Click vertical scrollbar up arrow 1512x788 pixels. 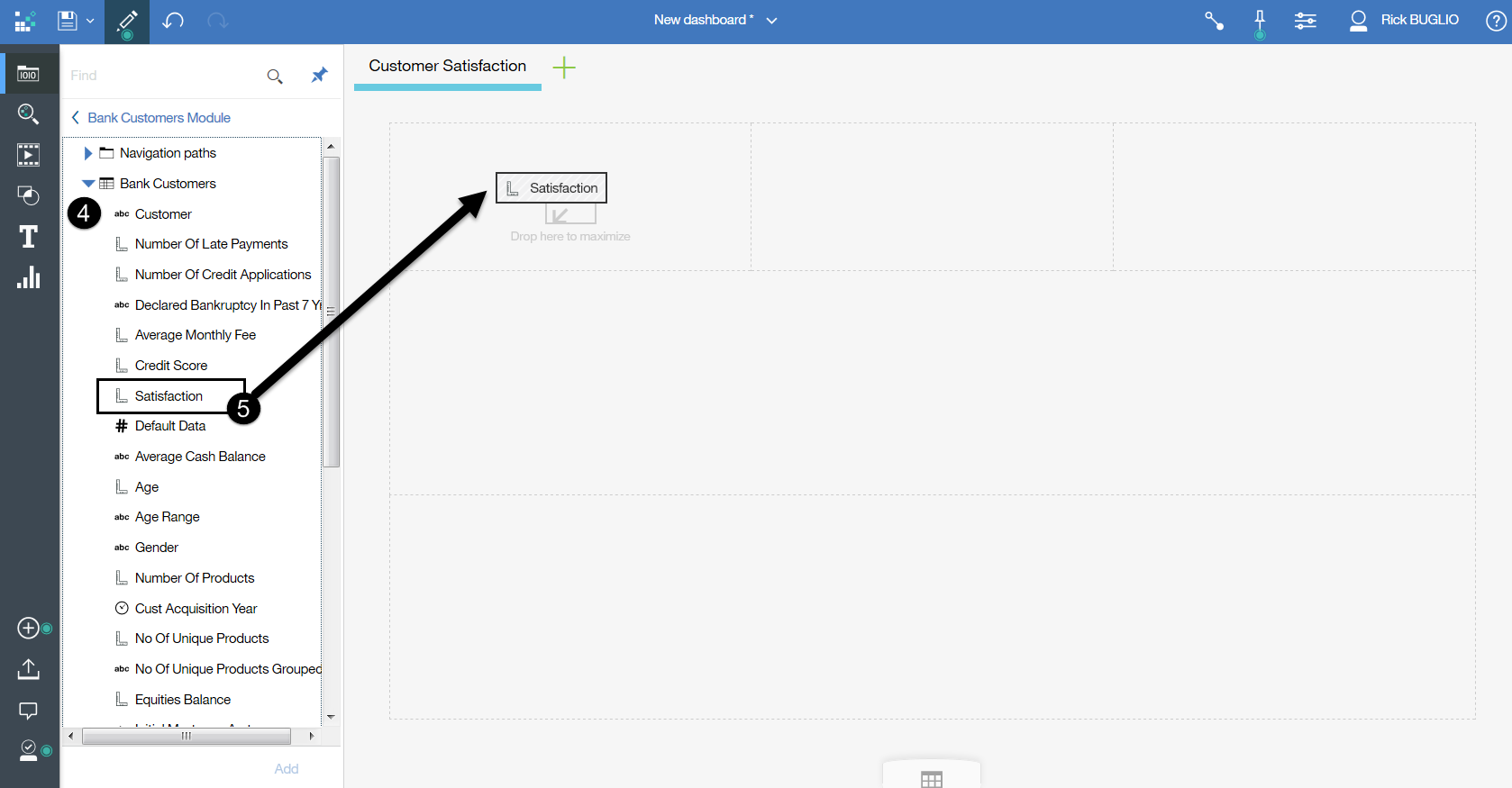[x=331, y=146]
